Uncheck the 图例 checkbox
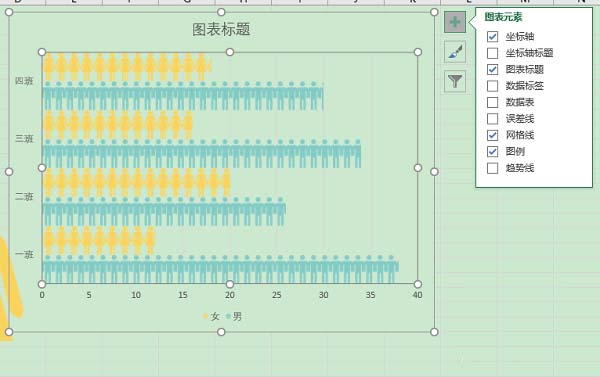 (492, 152)
